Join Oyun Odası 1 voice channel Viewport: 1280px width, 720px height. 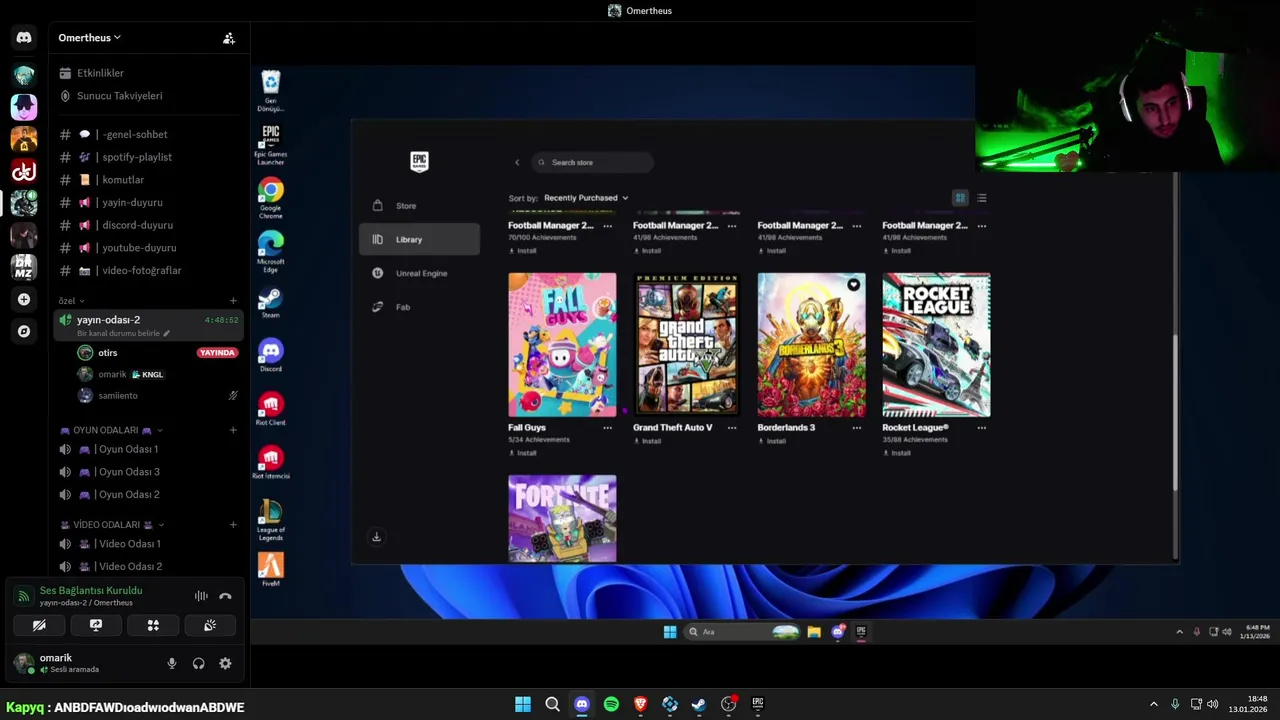point(148,449)
